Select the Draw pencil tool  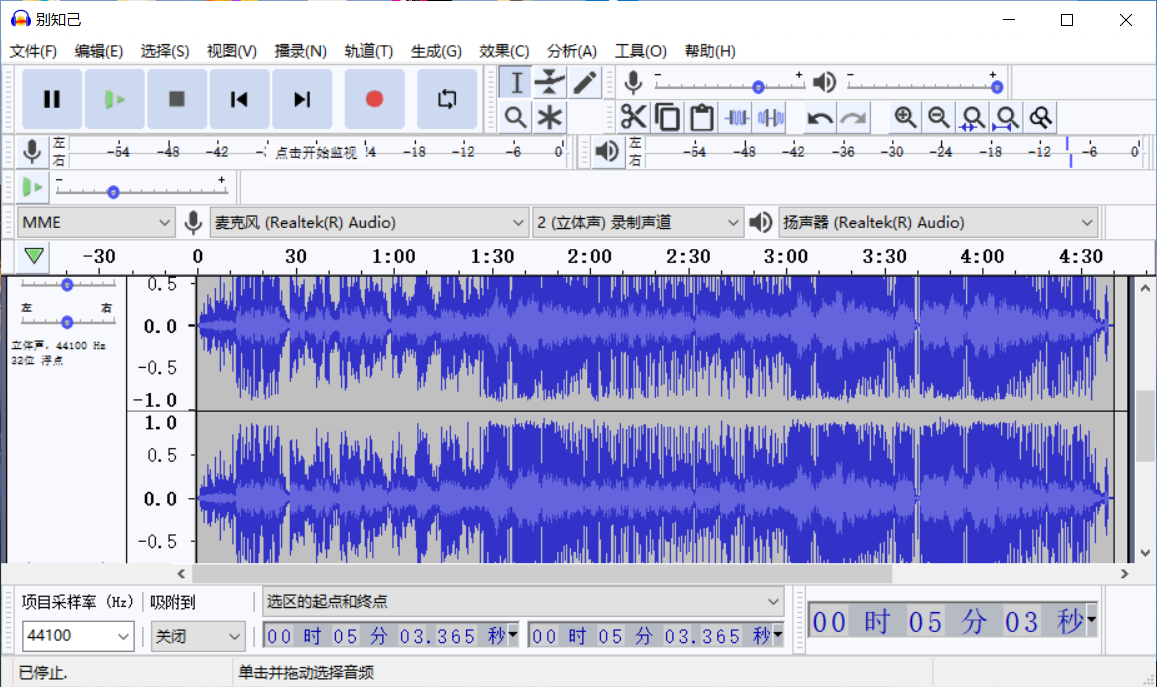point(584,82)
